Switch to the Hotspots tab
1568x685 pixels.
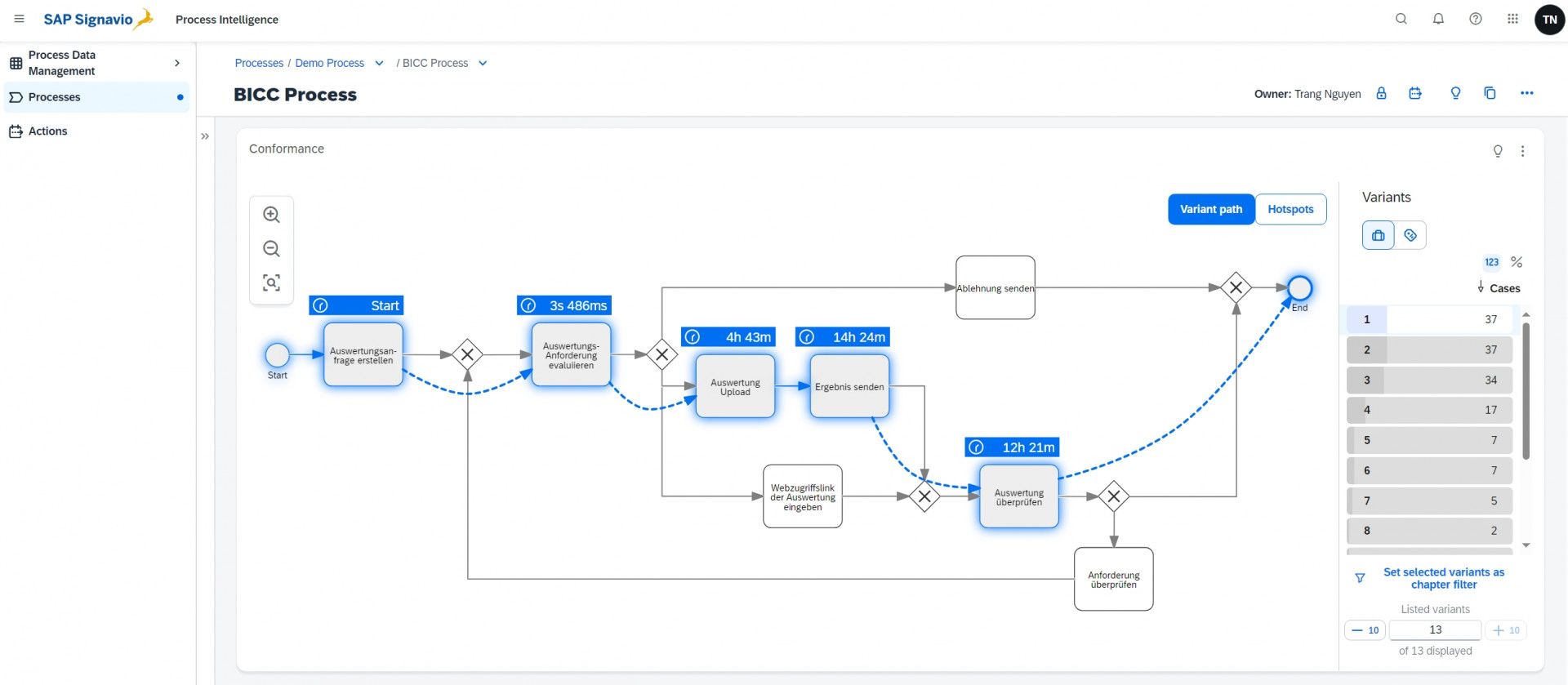(1290, 209)
